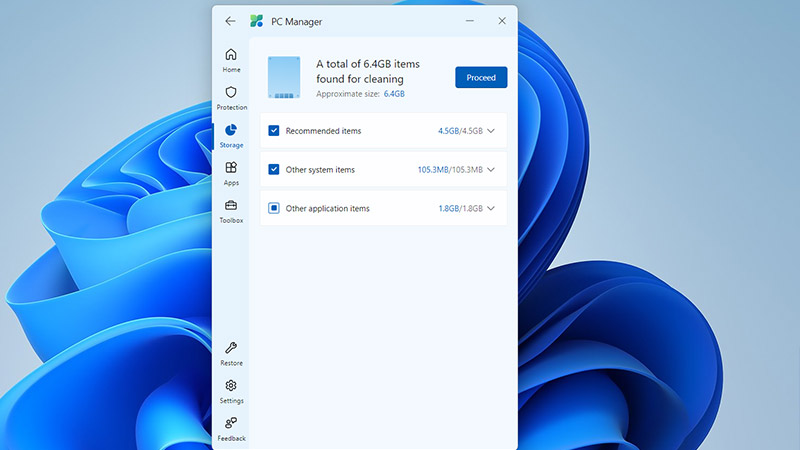Viewport: 800px width, 450px height.
Task: Open the Restore tool
Action: 231,353
